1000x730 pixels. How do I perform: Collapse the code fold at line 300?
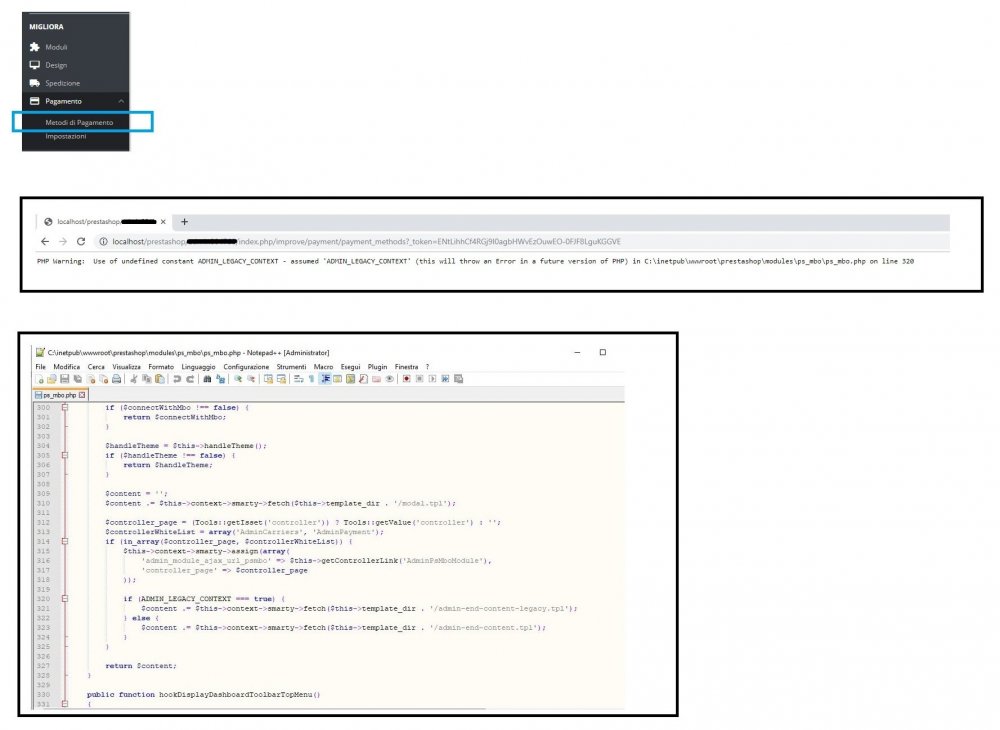(64, 407)
